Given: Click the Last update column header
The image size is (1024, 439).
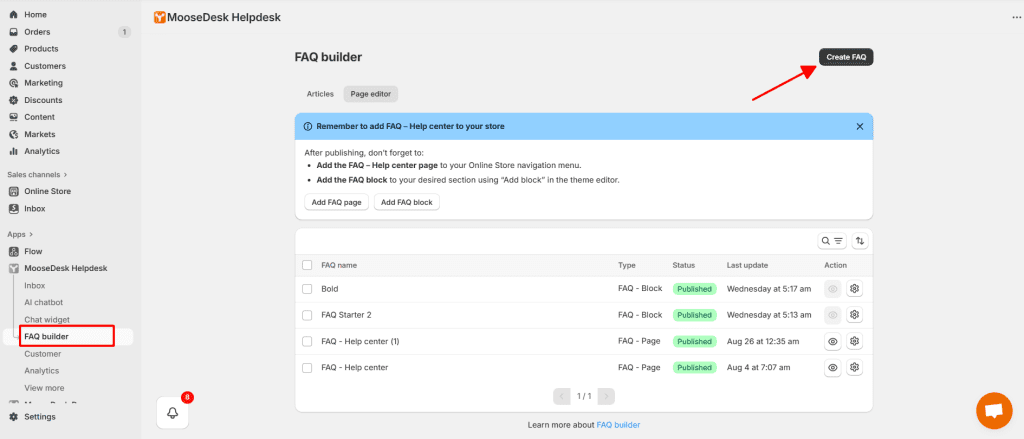Looking at the screenshot, I should [x=747, y=265].
